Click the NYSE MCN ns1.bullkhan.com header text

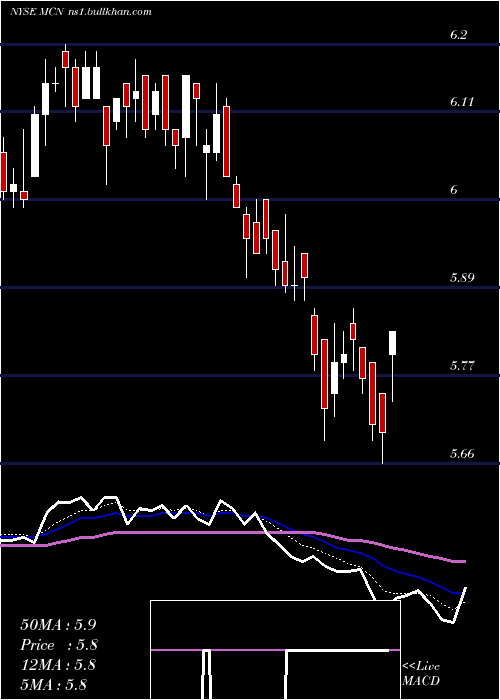point(81,12)
